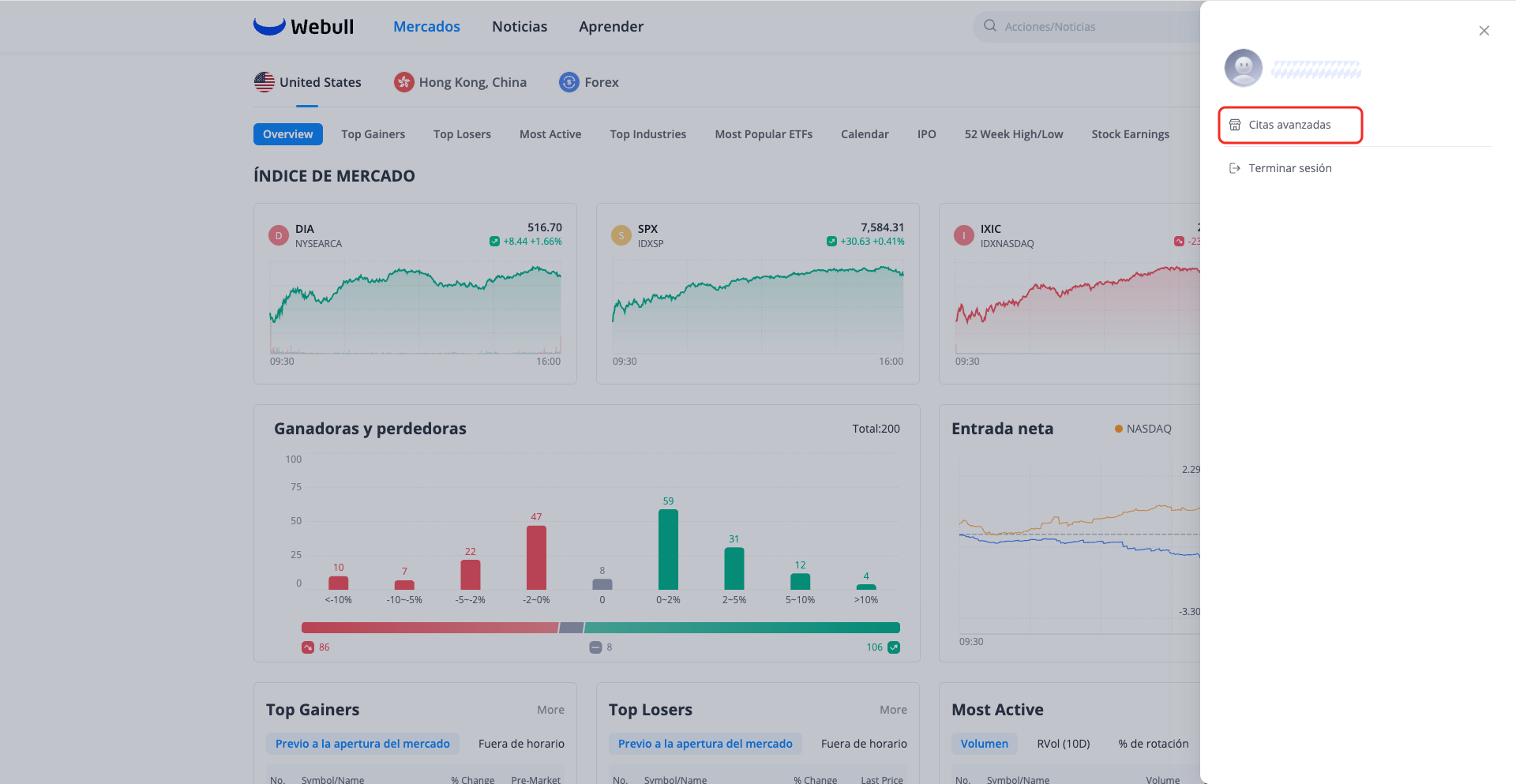Click the Webull logo icon
This screenshot has height=784, width=1516.
coord(269,26)
